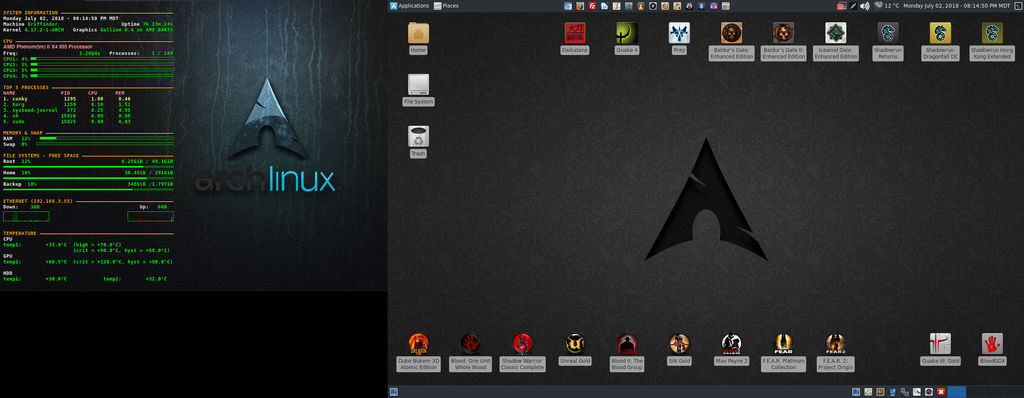Open the weather applet showing 12 °C
The height and width of the screenshot is (398, 1024).
click(x=886, y=6)
